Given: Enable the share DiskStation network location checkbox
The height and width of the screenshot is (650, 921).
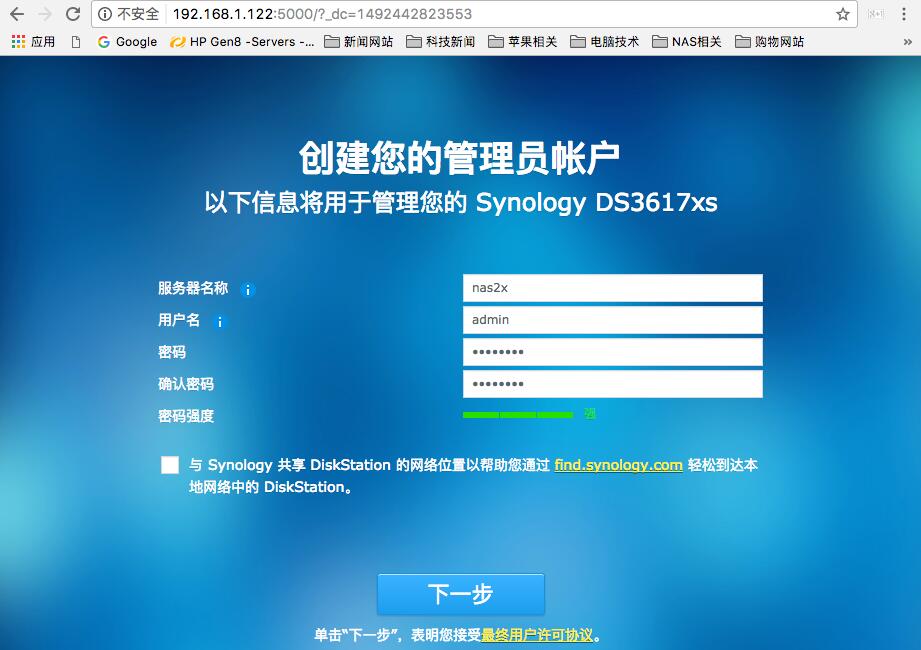Looking at the screenshot, I should [170, 465].
